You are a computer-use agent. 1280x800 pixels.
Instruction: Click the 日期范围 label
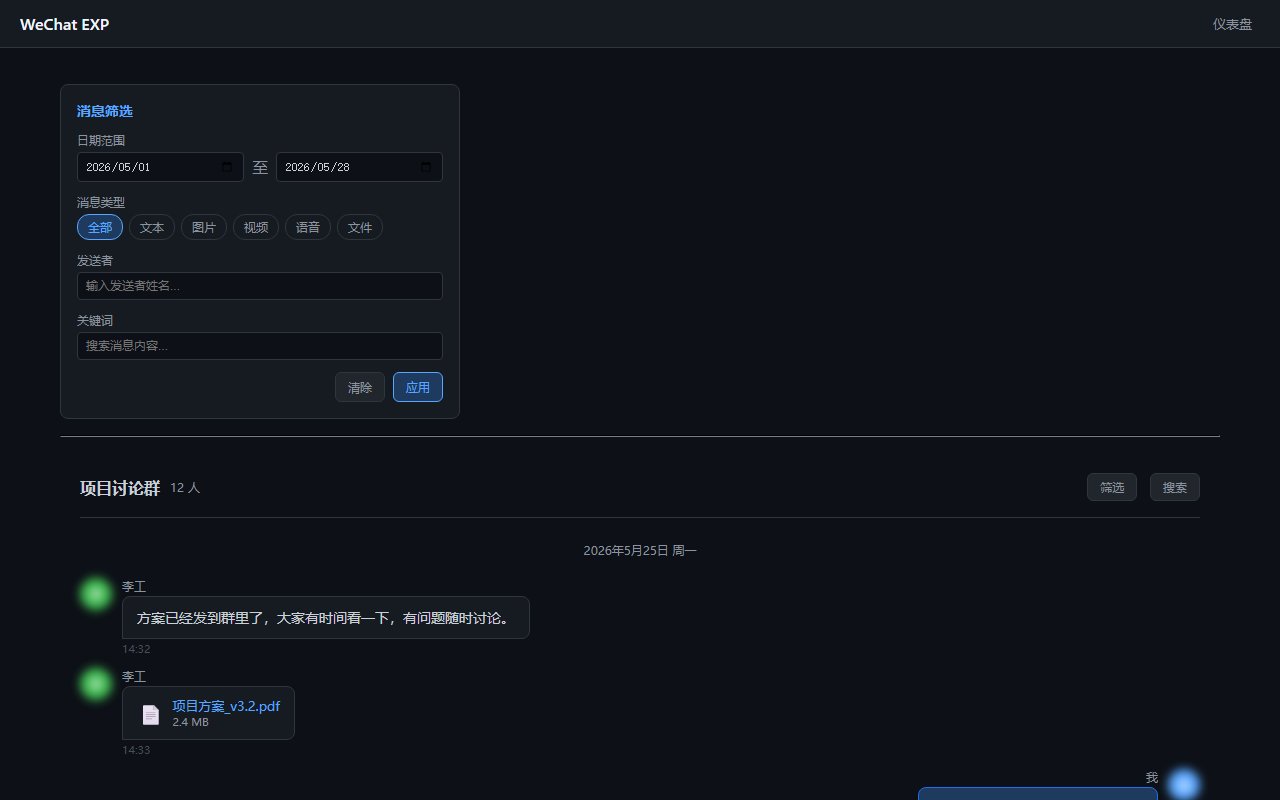tap(101, 141)
